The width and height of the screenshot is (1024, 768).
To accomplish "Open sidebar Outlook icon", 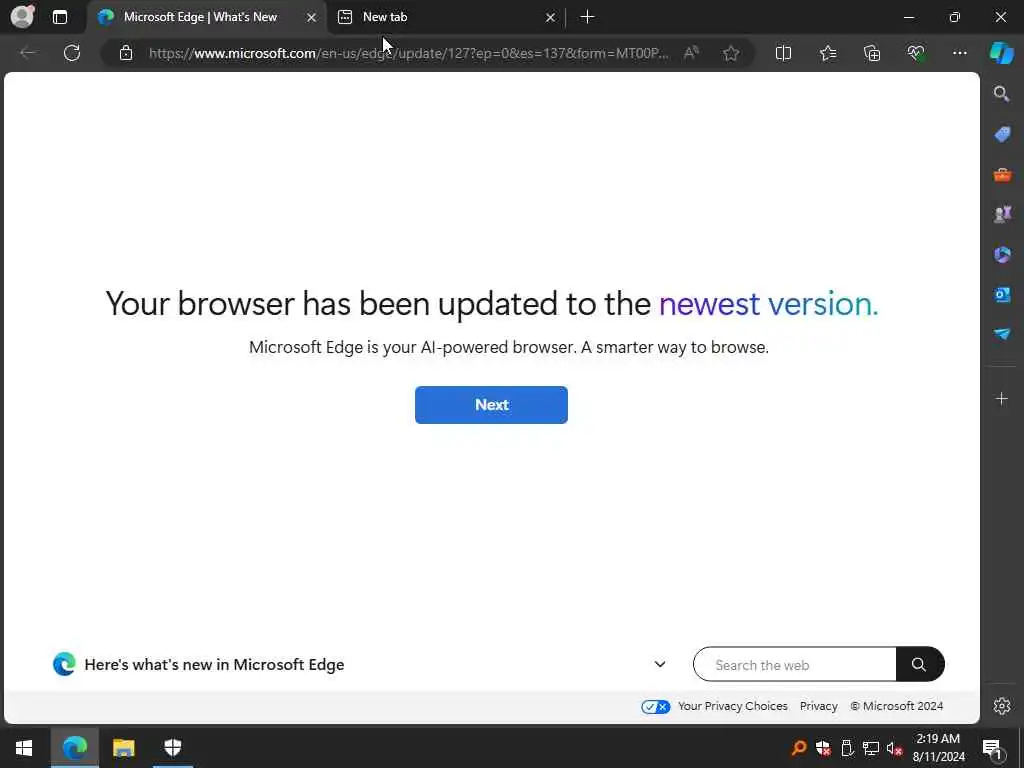I will tap(1002, 295).
